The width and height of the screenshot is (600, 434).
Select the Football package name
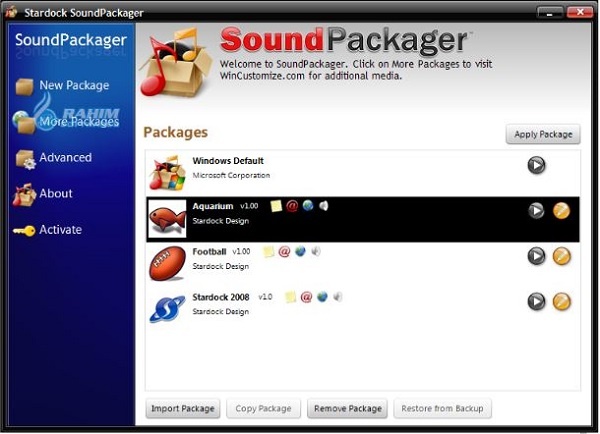209,252
